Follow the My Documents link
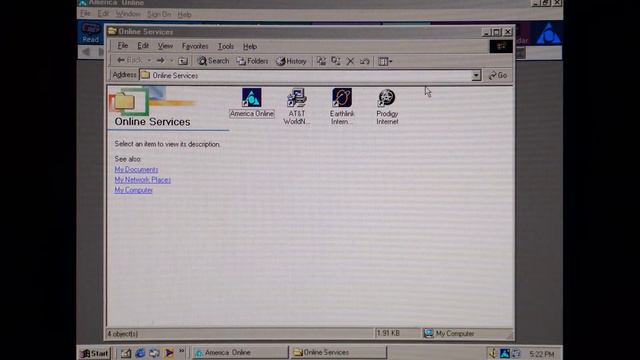 [x=136, y=169]
